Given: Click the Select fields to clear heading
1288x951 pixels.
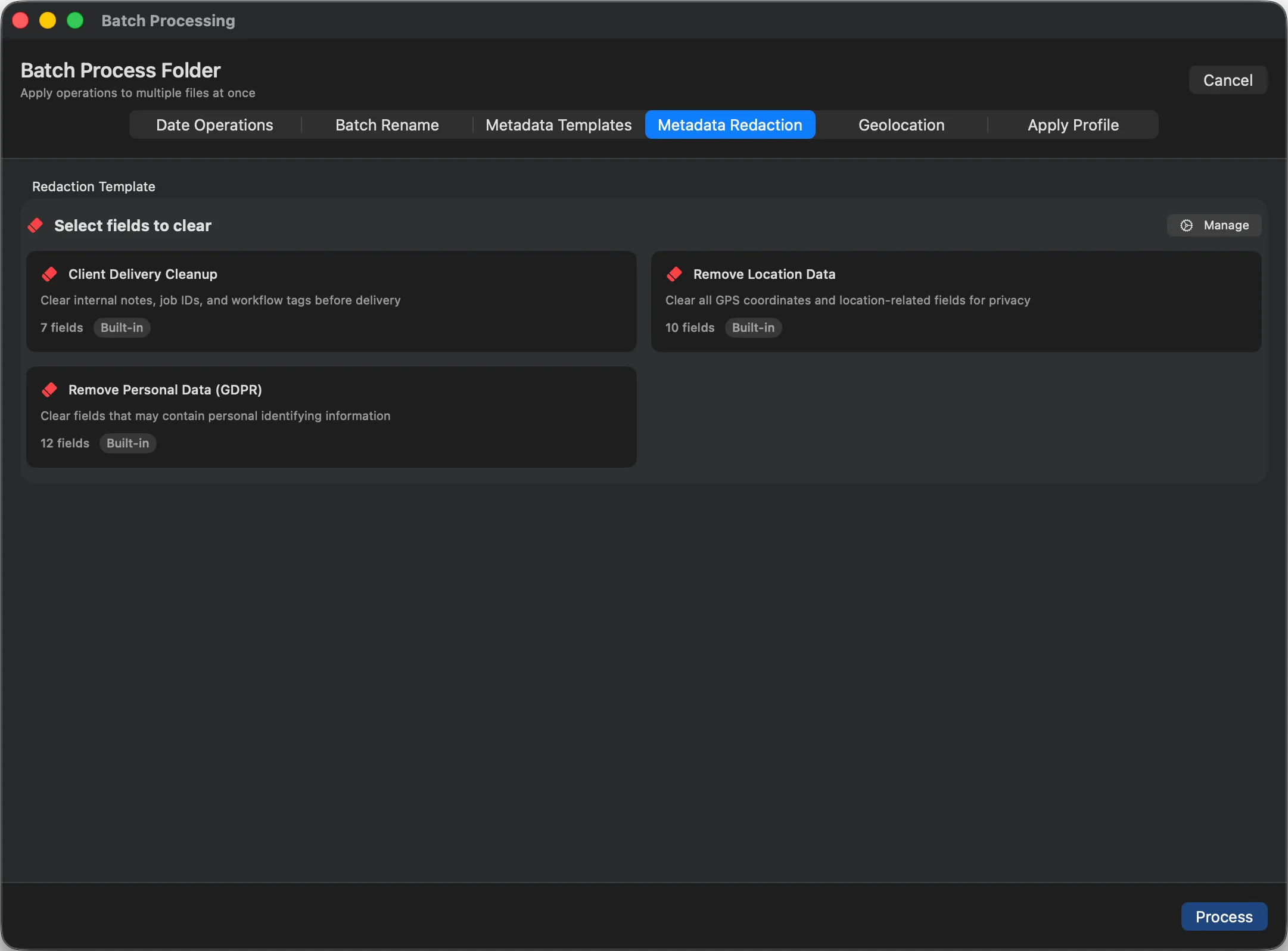Looking at the screenshot, I should tap(133, 225).
